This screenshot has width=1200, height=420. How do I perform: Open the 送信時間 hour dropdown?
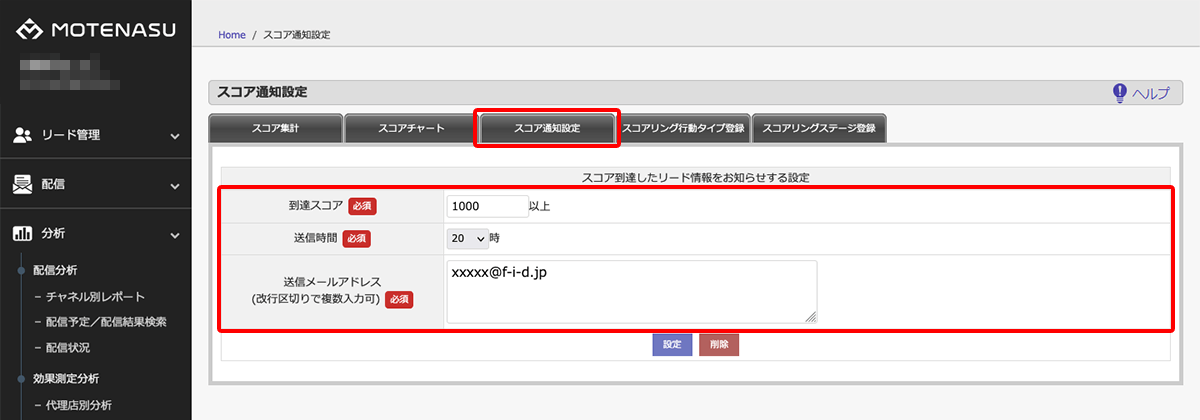coord(467,238)
